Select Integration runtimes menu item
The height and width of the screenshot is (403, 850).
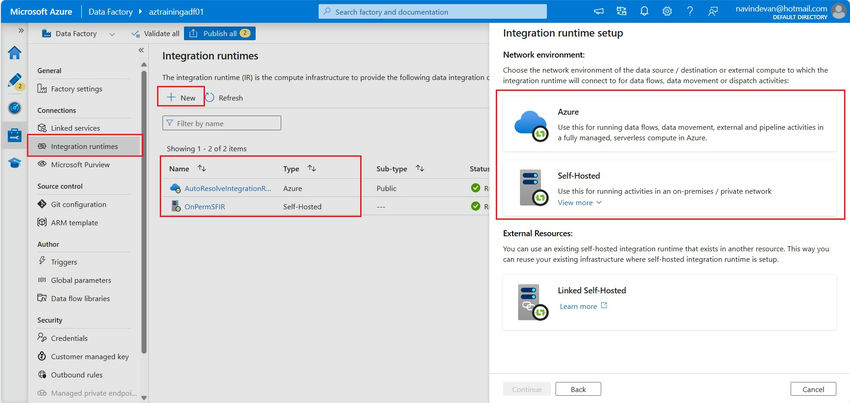pyautogui.click(x=85, y=146)
